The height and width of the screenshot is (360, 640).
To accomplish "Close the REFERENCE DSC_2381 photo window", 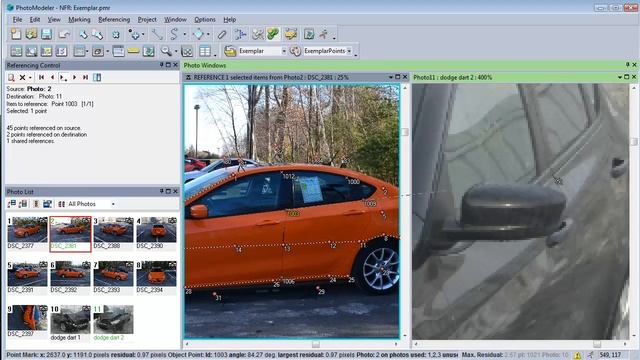I will click(x=405, y=77).
